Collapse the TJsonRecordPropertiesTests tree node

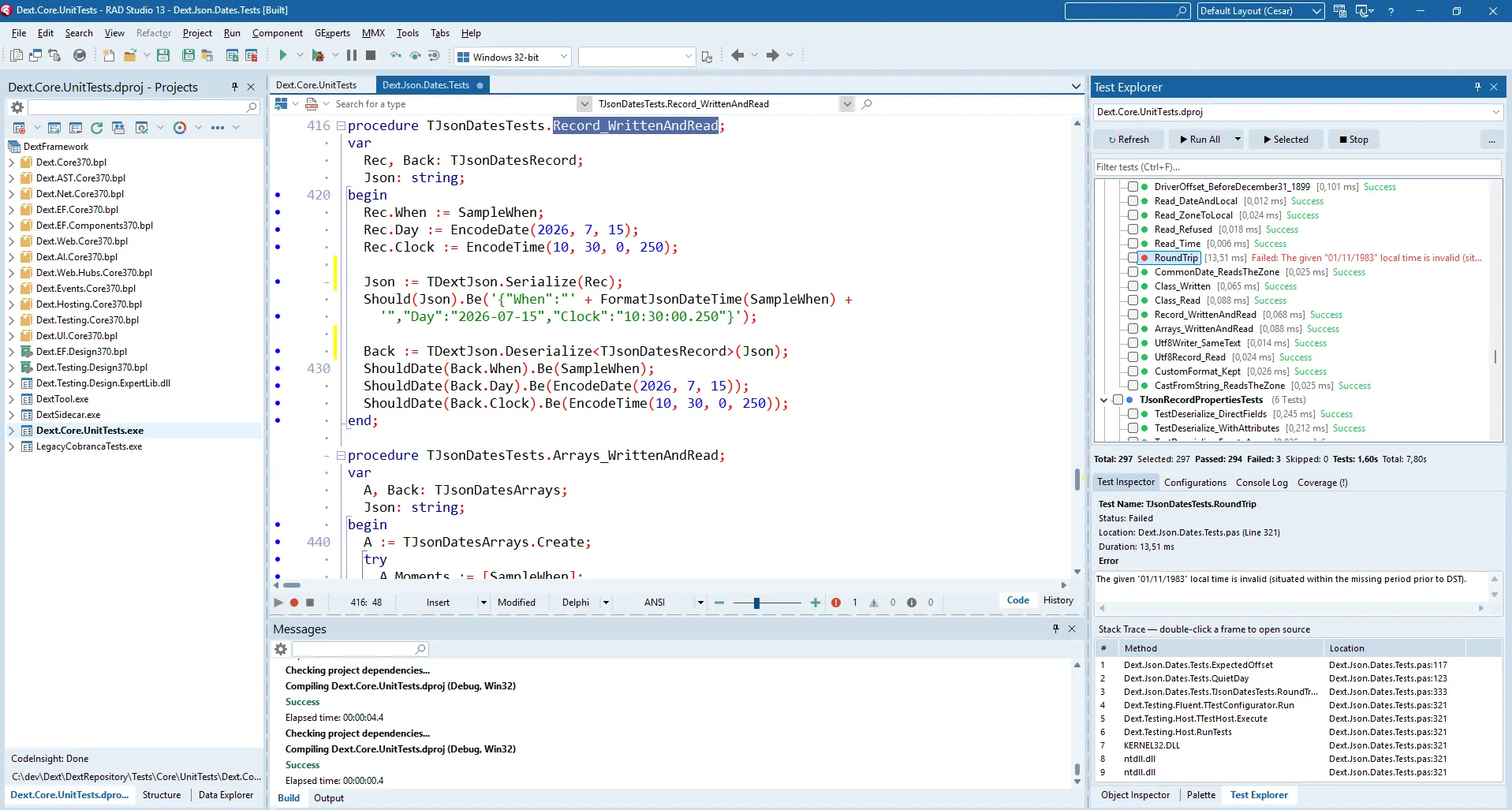click(x=1104, y=400)
